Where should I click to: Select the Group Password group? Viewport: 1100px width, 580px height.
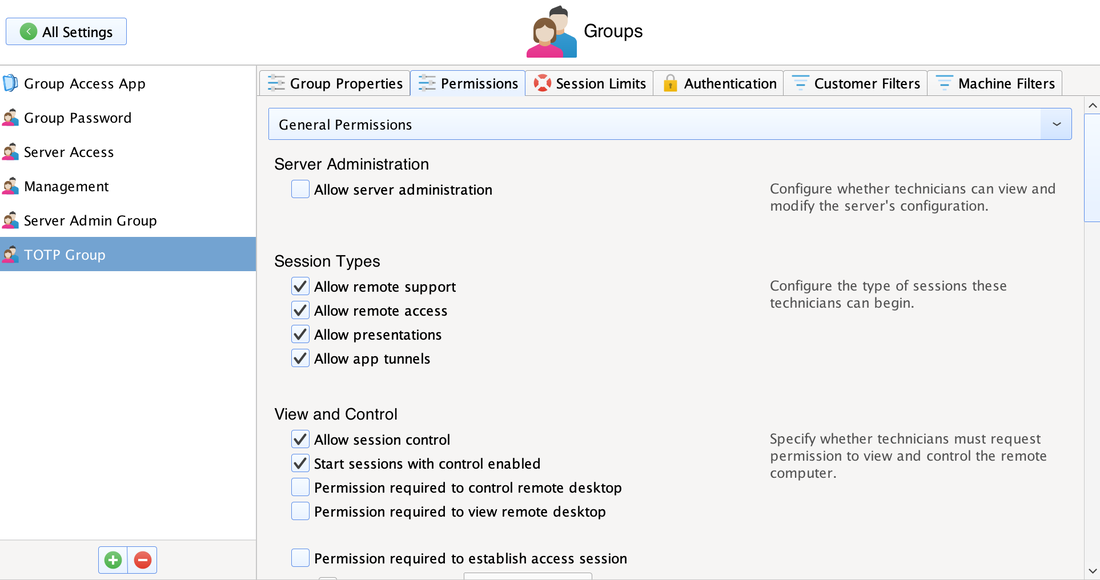[x=128, y=118]
